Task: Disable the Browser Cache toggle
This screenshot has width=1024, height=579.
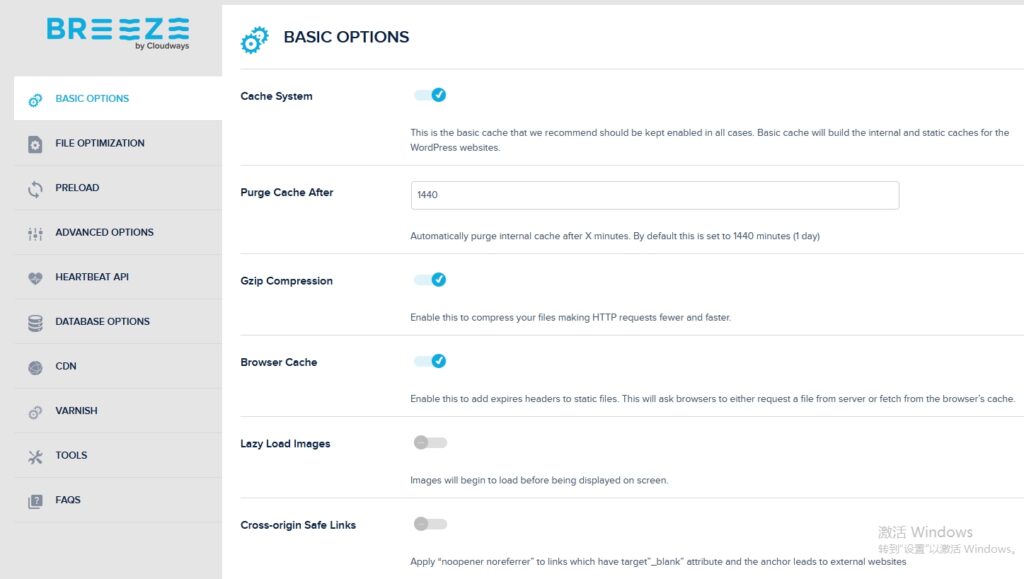Action: click(430, 361)
